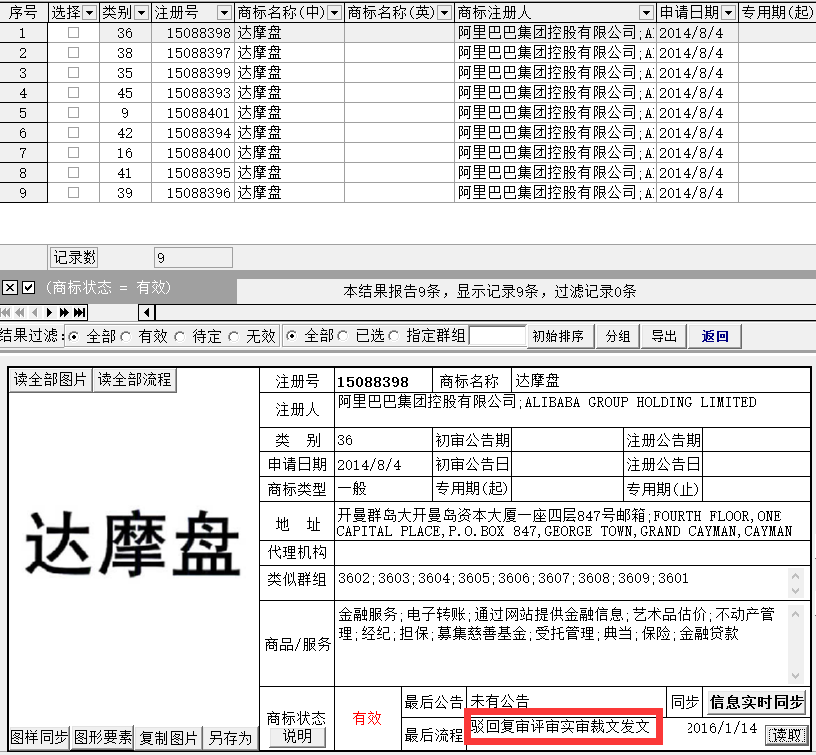Click the 返回 button to go back

click(x=715, y=336)
